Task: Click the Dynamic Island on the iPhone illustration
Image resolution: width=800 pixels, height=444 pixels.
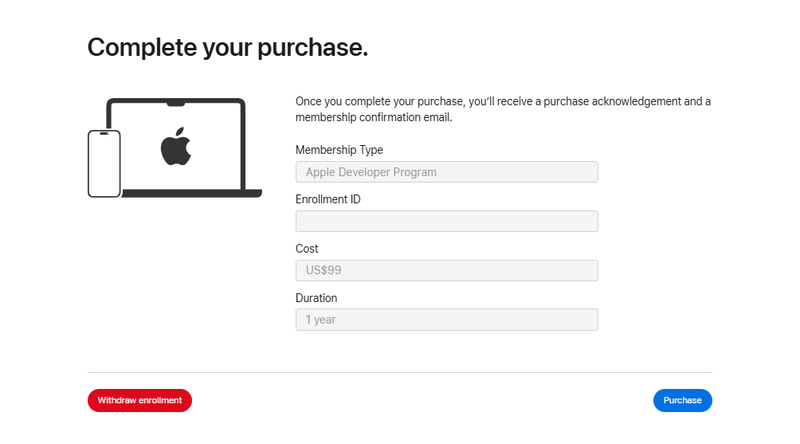Action: pos(104,135)
